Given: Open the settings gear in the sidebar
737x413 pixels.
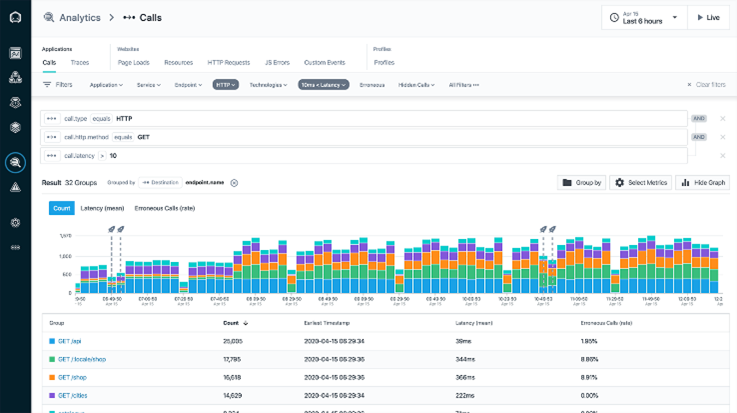Looking at the screenshot, I should click(x=16, y=223).
